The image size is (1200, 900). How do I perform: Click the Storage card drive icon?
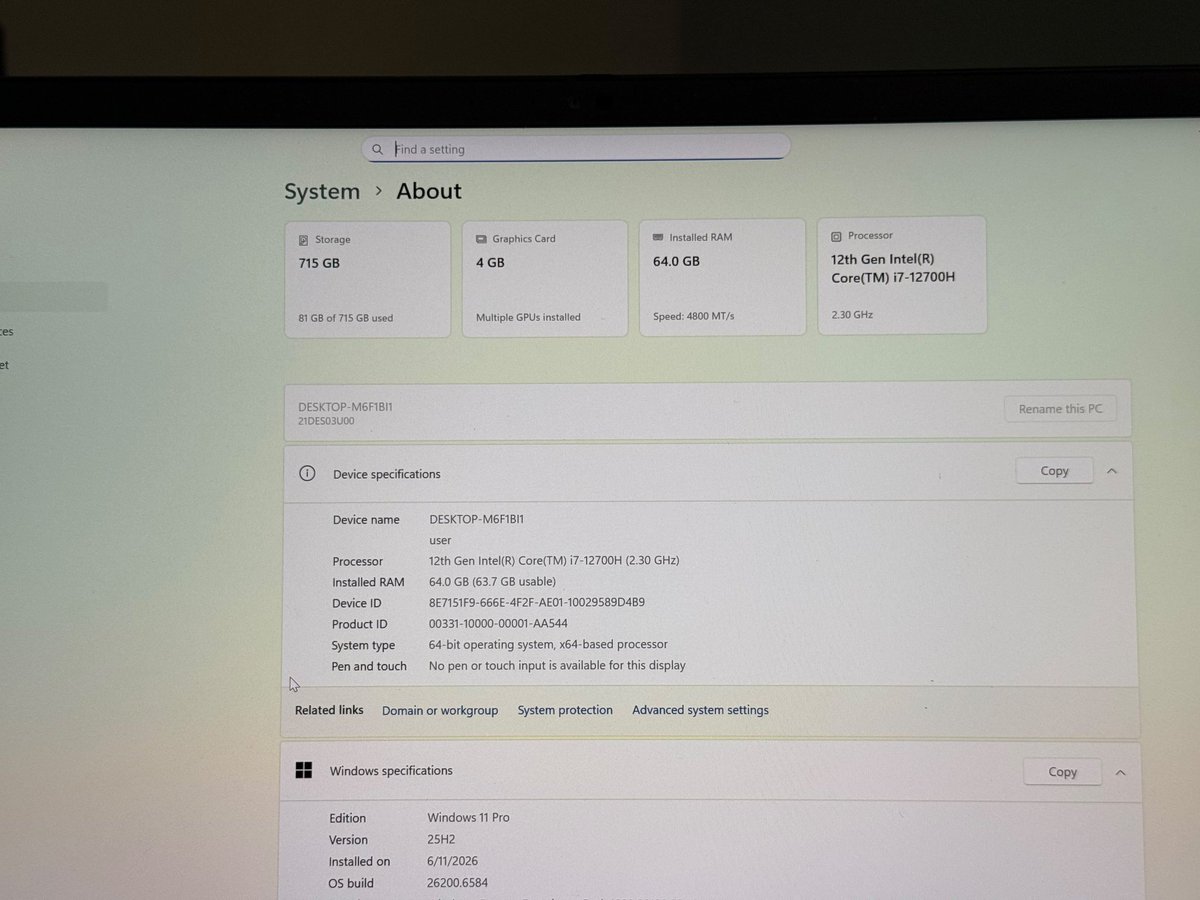click(304, 240)
